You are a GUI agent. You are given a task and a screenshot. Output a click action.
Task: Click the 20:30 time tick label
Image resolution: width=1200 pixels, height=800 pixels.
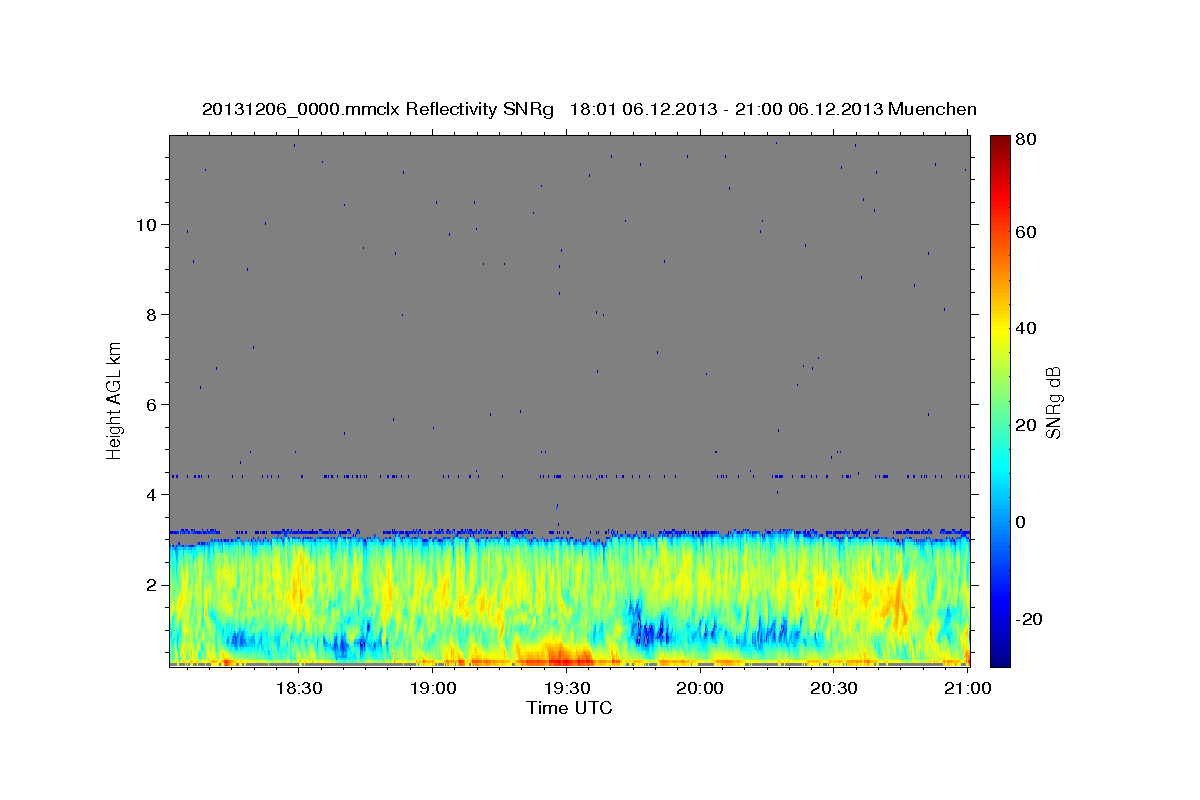click(834, 689)
